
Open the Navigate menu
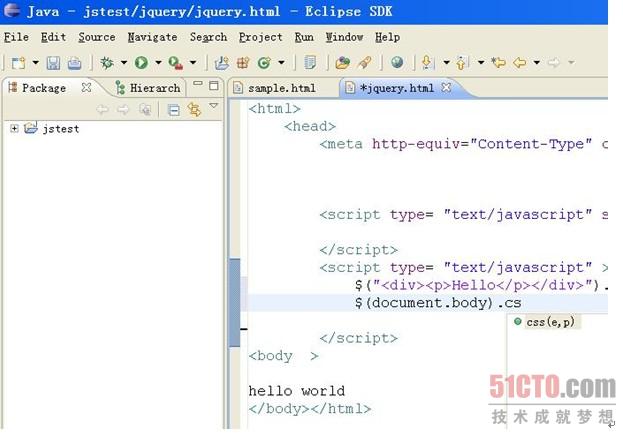point(152,37)
